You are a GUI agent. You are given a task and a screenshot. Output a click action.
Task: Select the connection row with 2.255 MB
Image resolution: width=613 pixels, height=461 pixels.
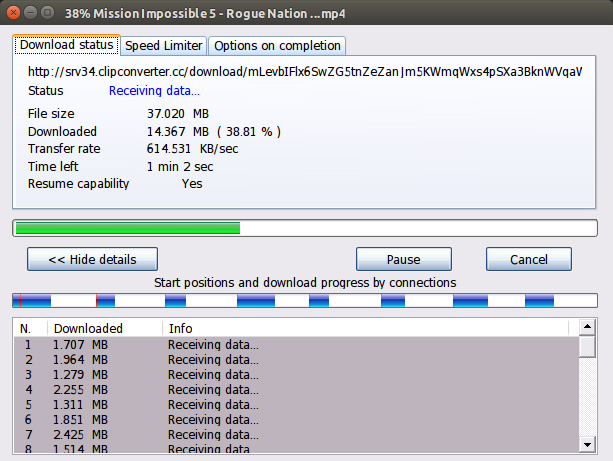pyautogui.click(x=296, y=390)
